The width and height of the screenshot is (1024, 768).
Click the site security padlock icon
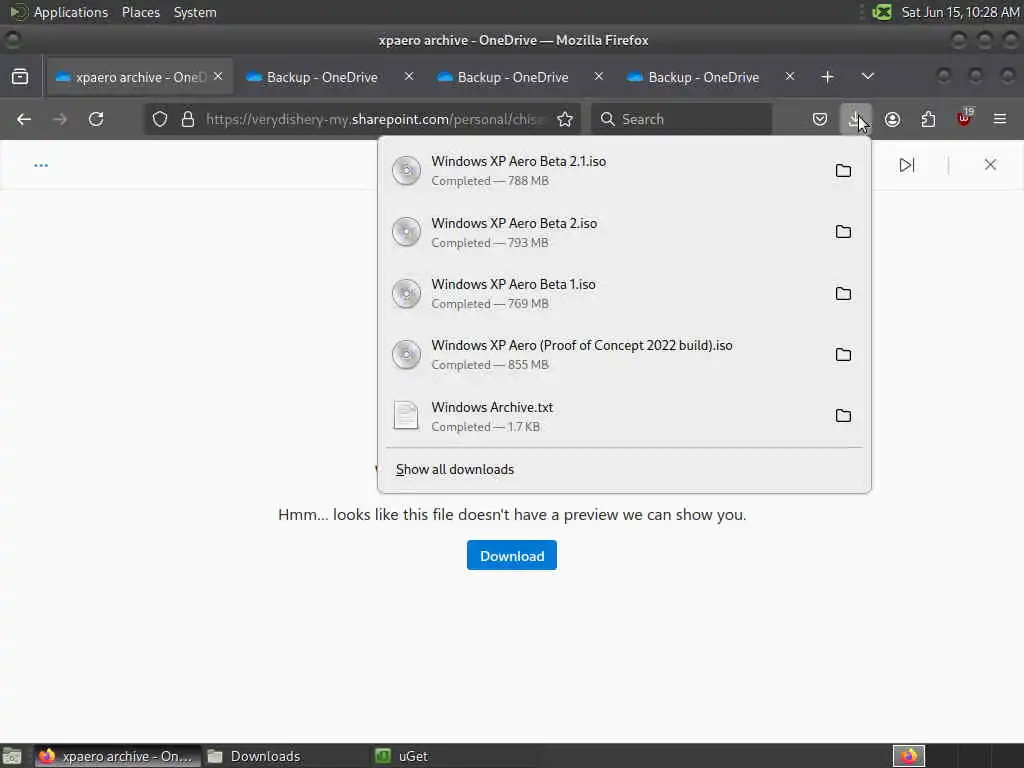coord(188,119)
